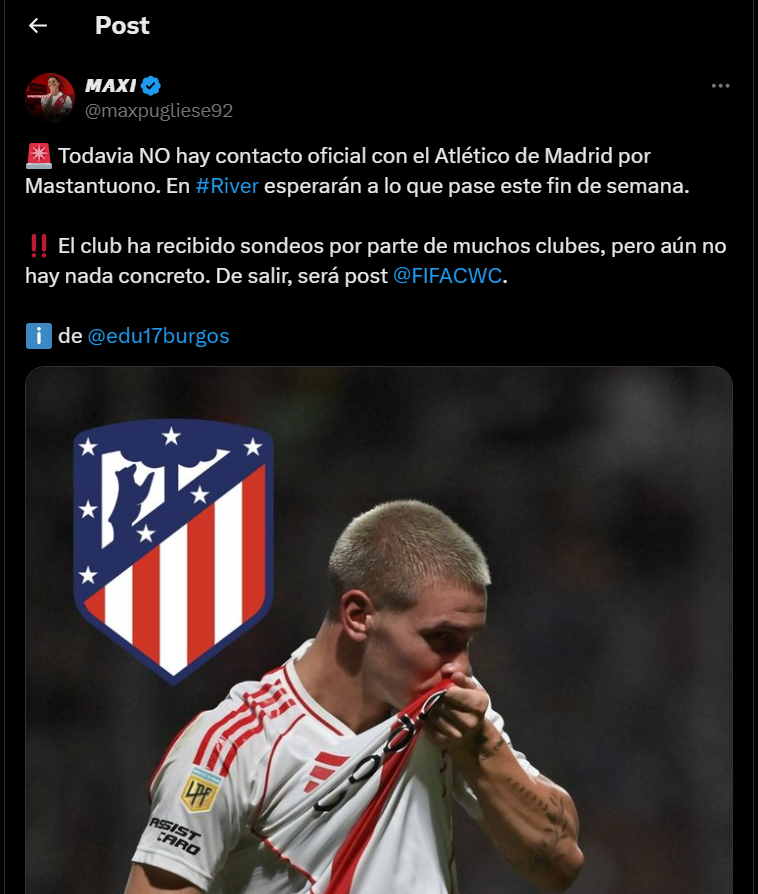Click the red siren emoji
This screenshot has height=894, width=758.
pos(39,156)
